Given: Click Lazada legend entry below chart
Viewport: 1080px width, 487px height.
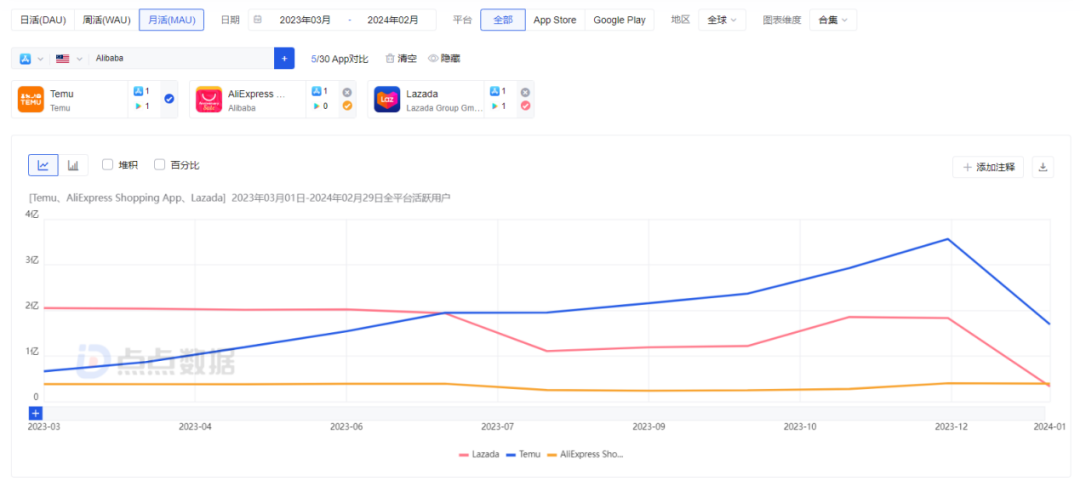Looking at the screenshot, I should (x=479, y=455).
